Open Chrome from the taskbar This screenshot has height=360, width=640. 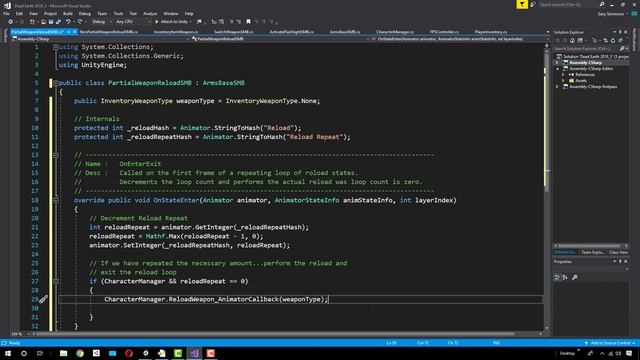point(80,353)
